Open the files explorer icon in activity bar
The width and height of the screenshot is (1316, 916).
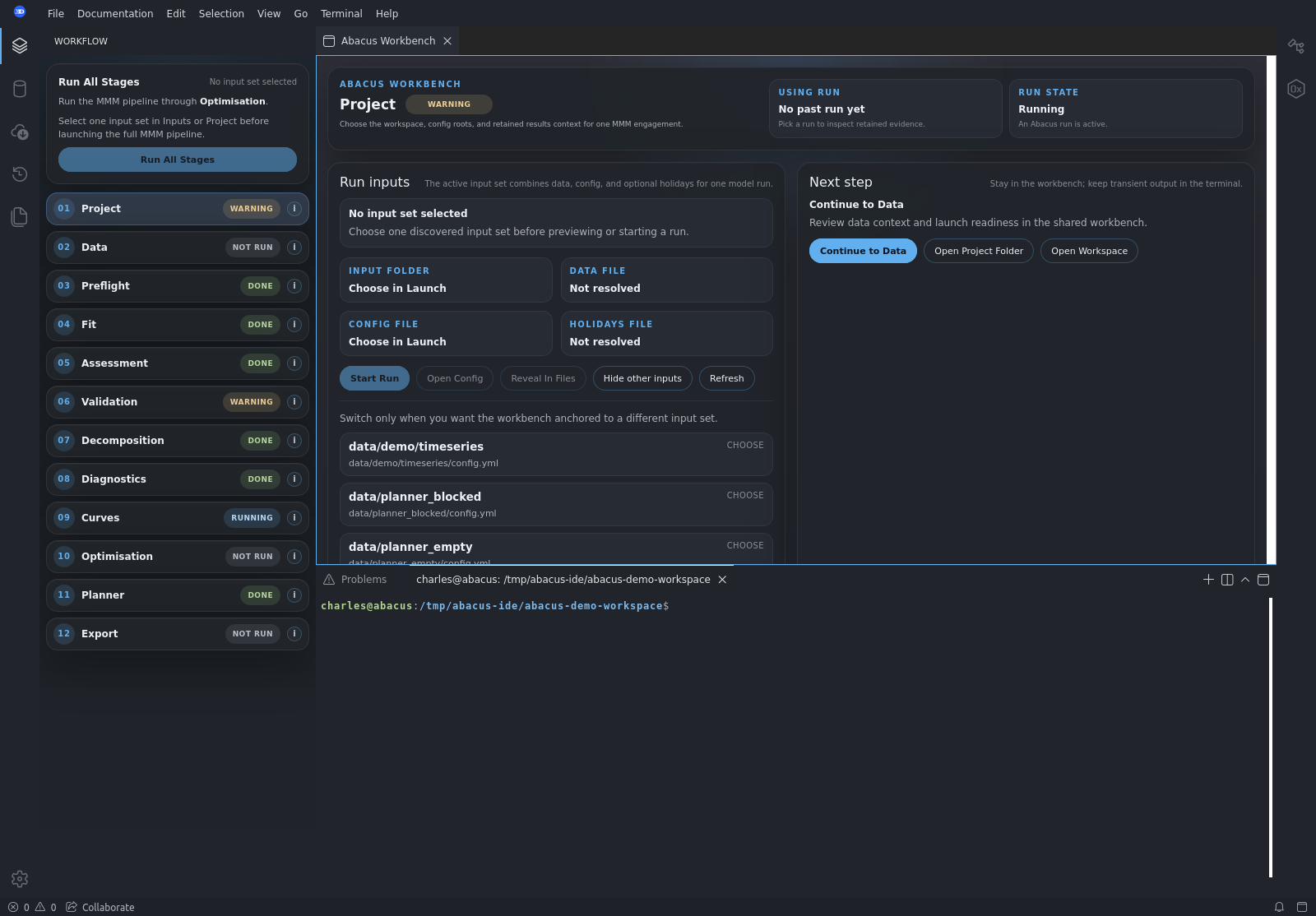click(20, 217)
